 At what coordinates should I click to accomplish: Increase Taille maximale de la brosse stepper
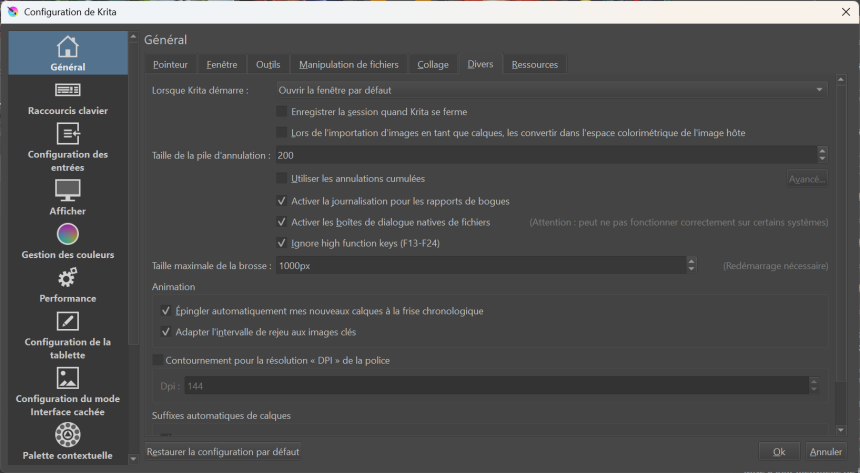(692, 262)
